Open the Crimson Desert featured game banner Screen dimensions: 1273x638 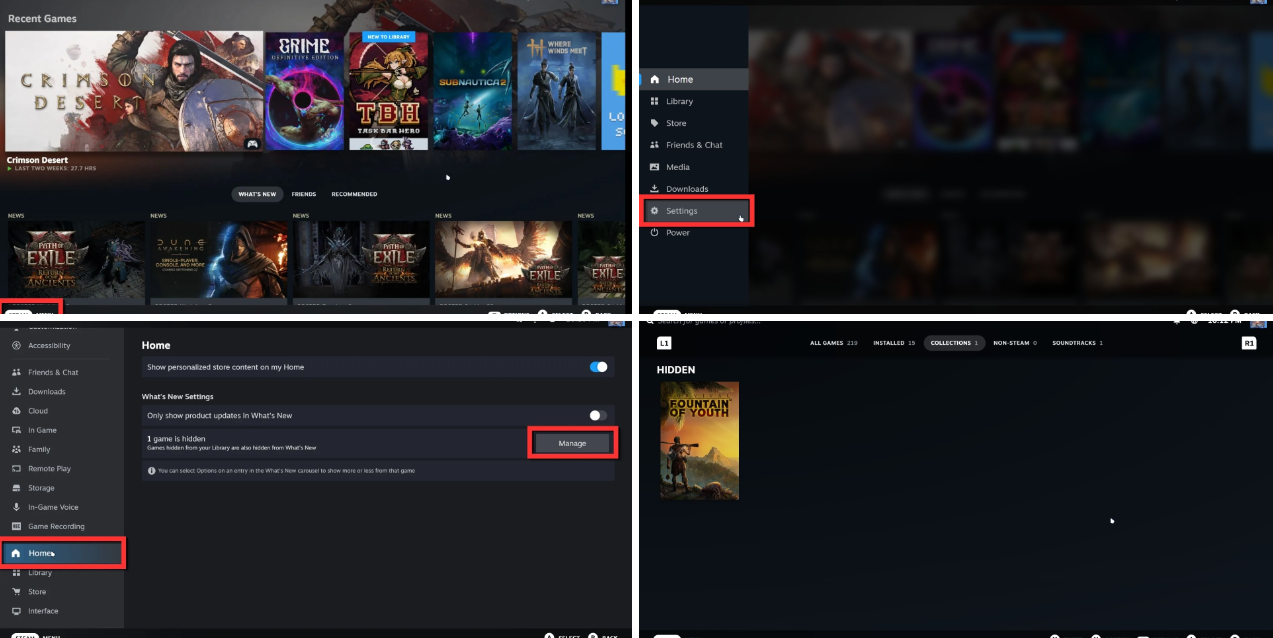pos(134,91)
